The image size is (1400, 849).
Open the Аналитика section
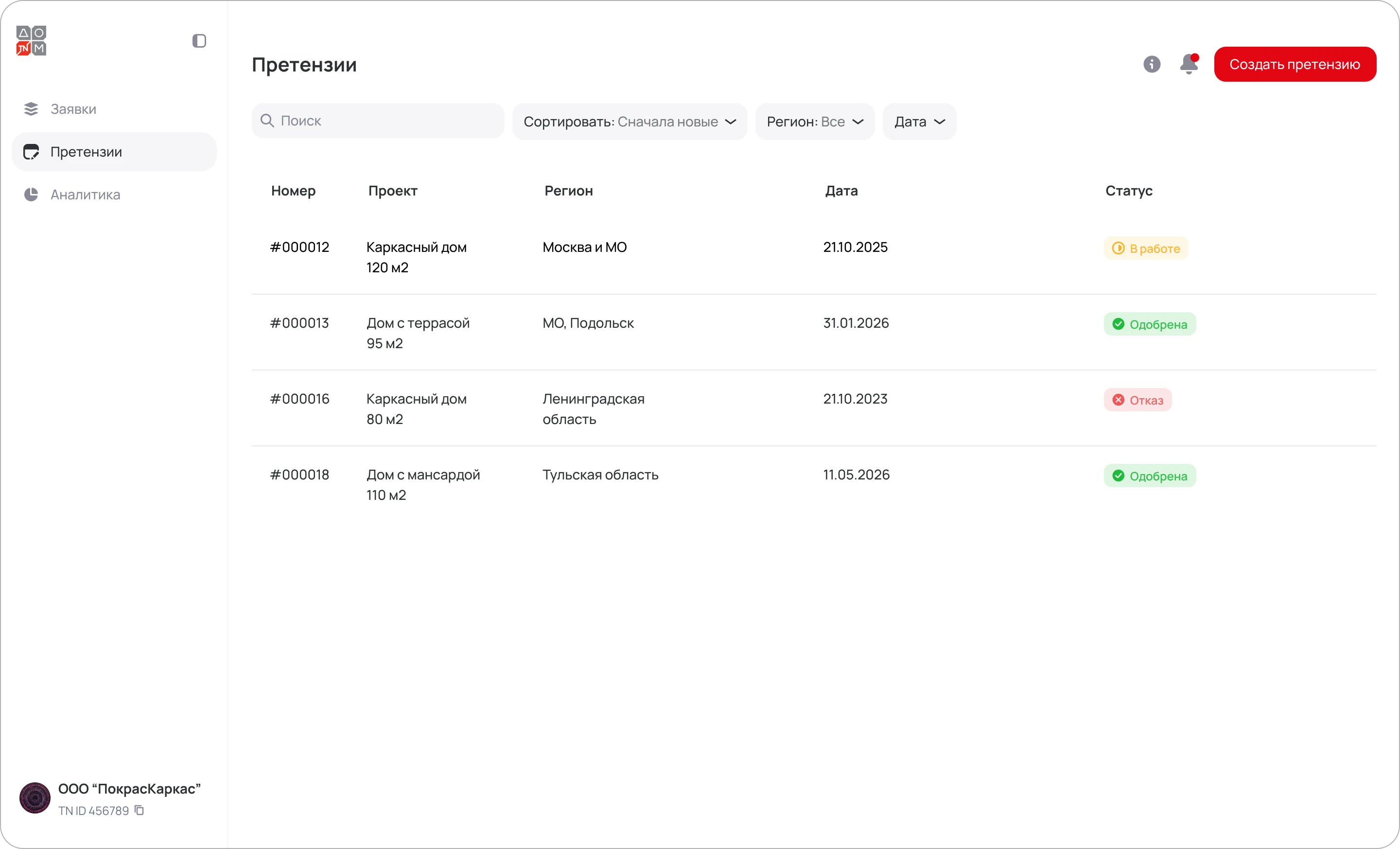114,195
